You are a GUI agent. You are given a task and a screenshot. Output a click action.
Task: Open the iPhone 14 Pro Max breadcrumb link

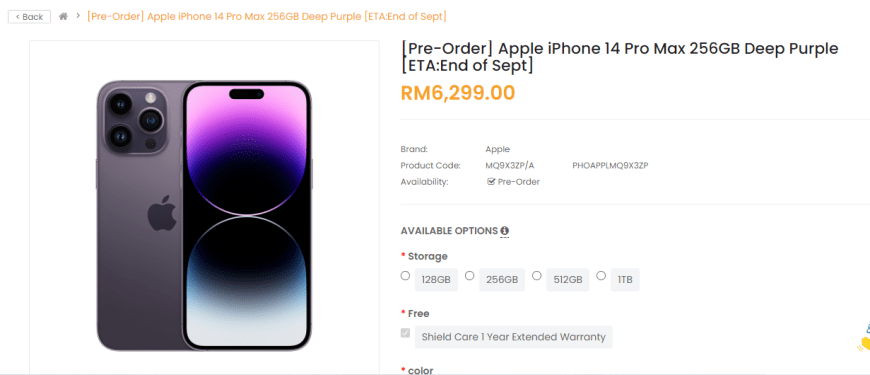pyautogui.click(x=267, y=17)
